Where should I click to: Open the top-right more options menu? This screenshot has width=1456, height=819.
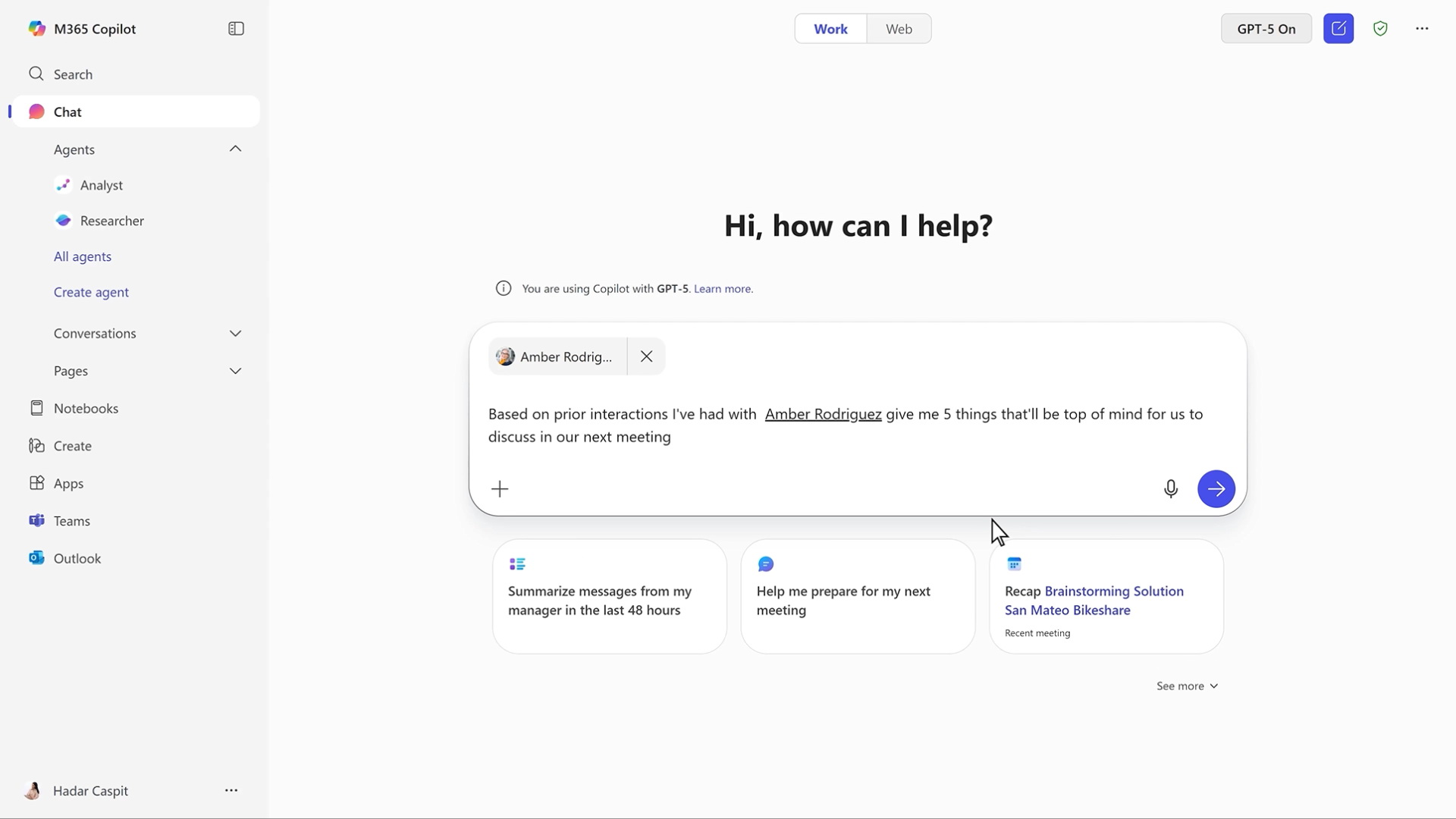pos(1422,29)
